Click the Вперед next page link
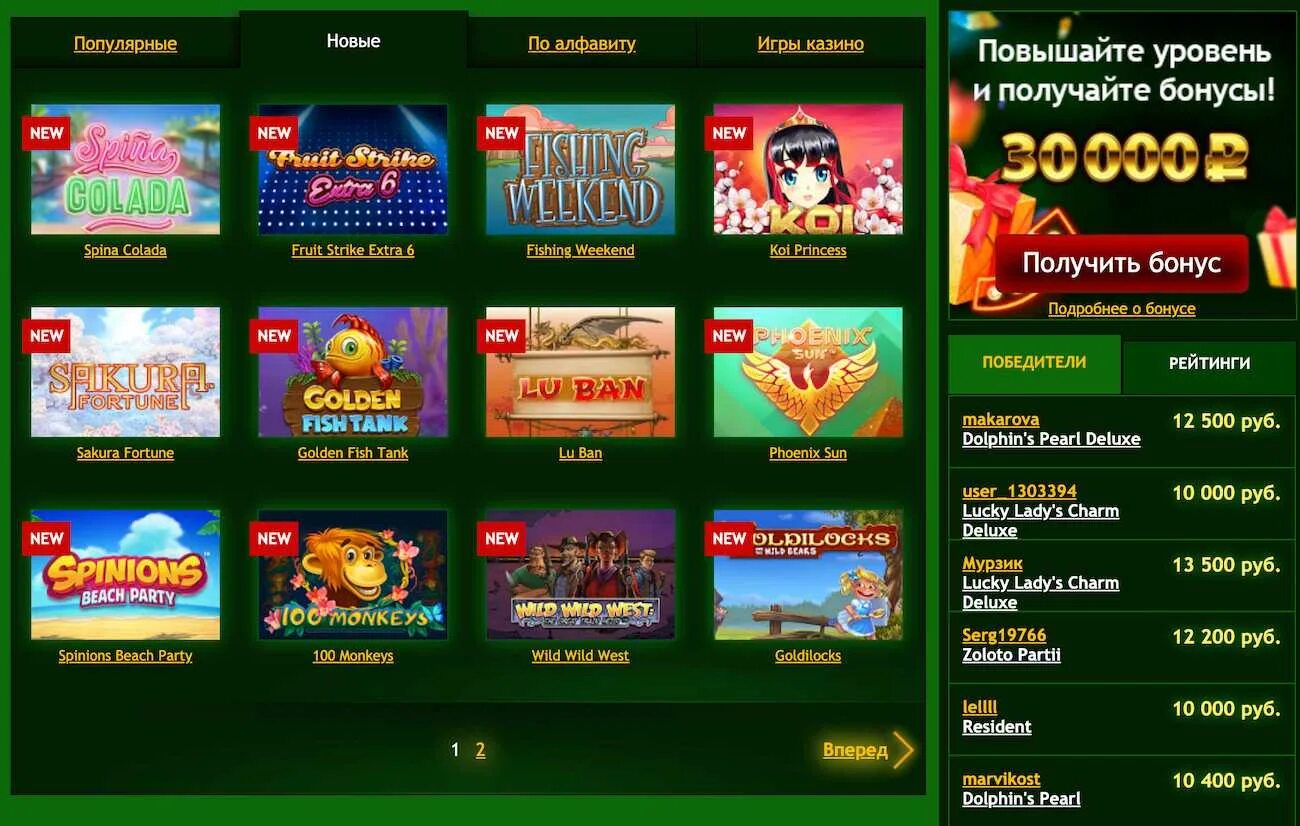1300x826 pixels. tap(855, 750)
